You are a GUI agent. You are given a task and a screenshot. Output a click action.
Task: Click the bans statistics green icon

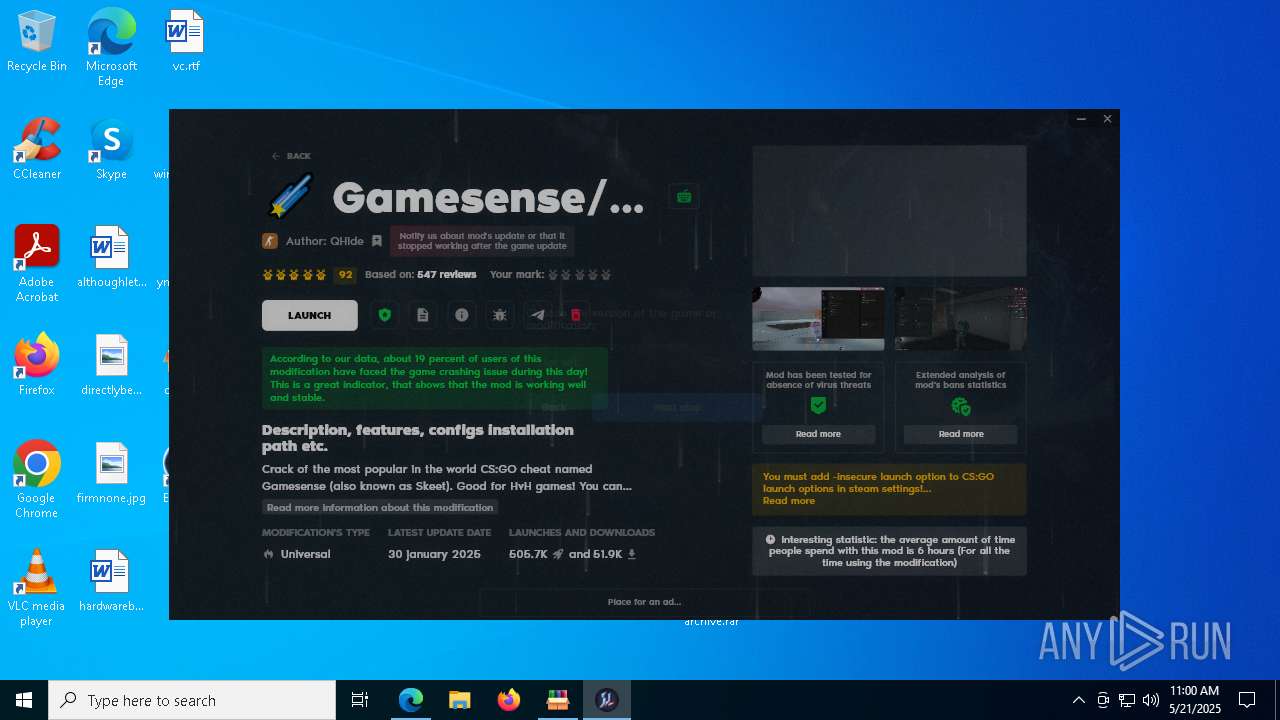tap(961, 406)
